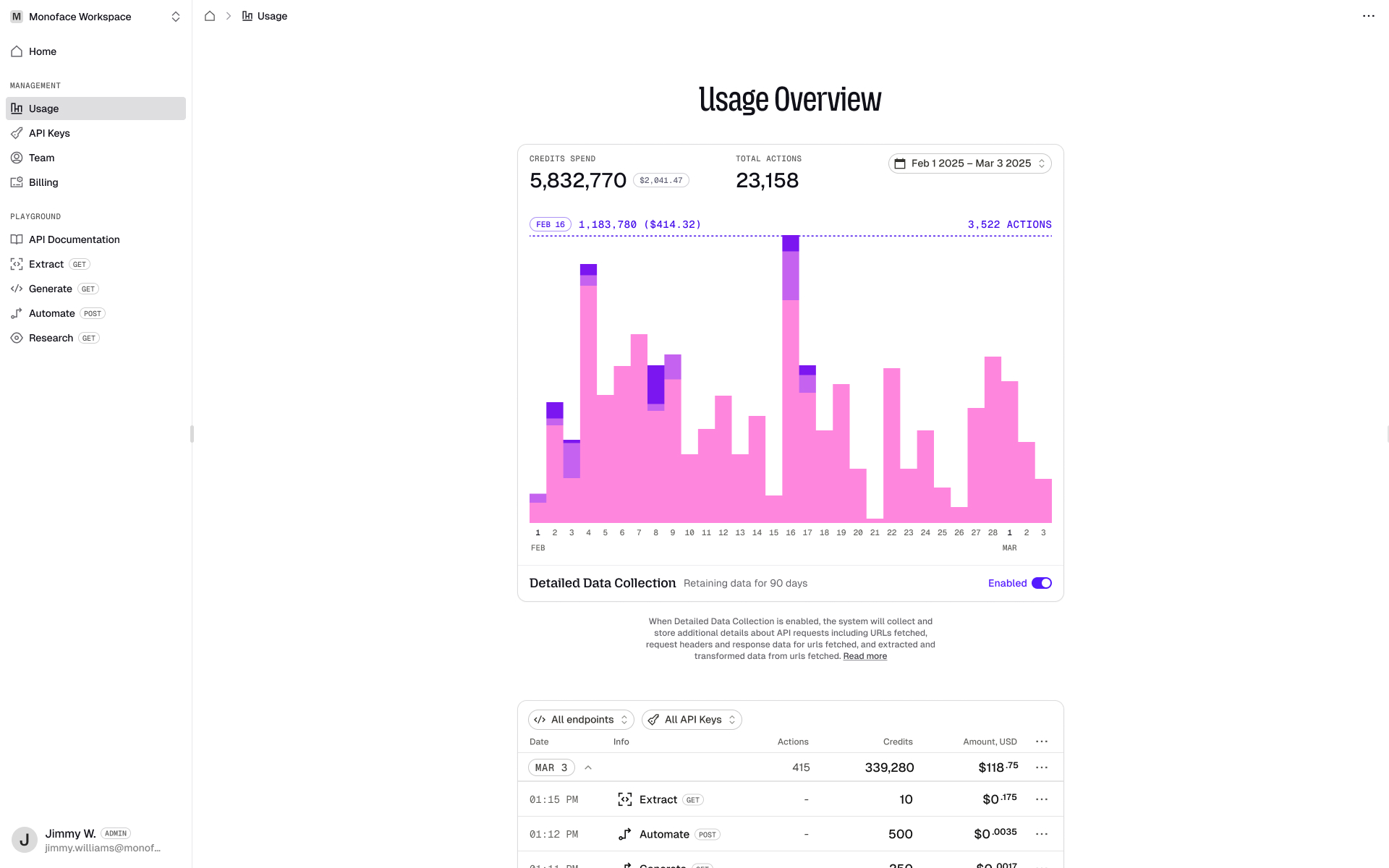Open the Usage section in sidebar

[43, 108]
